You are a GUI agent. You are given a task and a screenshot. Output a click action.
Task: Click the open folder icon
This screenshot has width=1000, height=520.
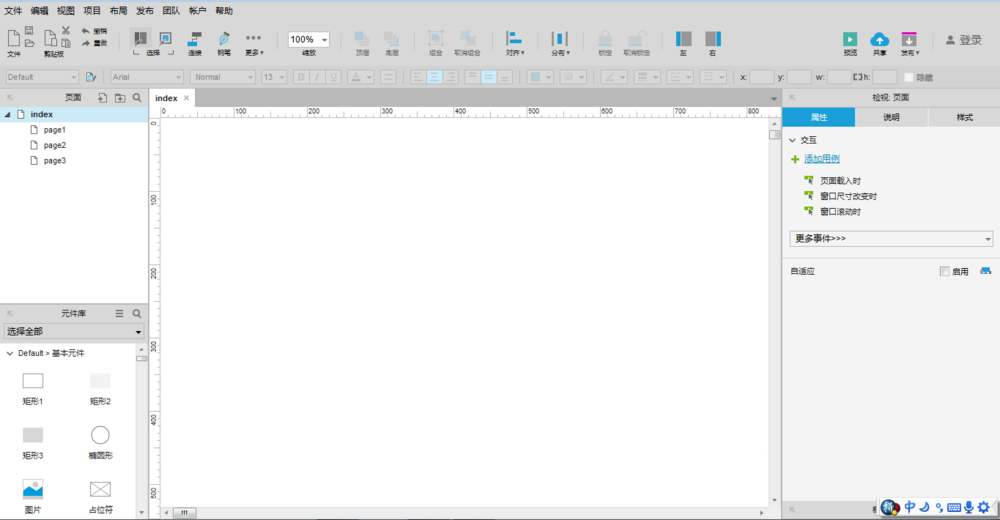pyautogui.click(x=29, y=43)
